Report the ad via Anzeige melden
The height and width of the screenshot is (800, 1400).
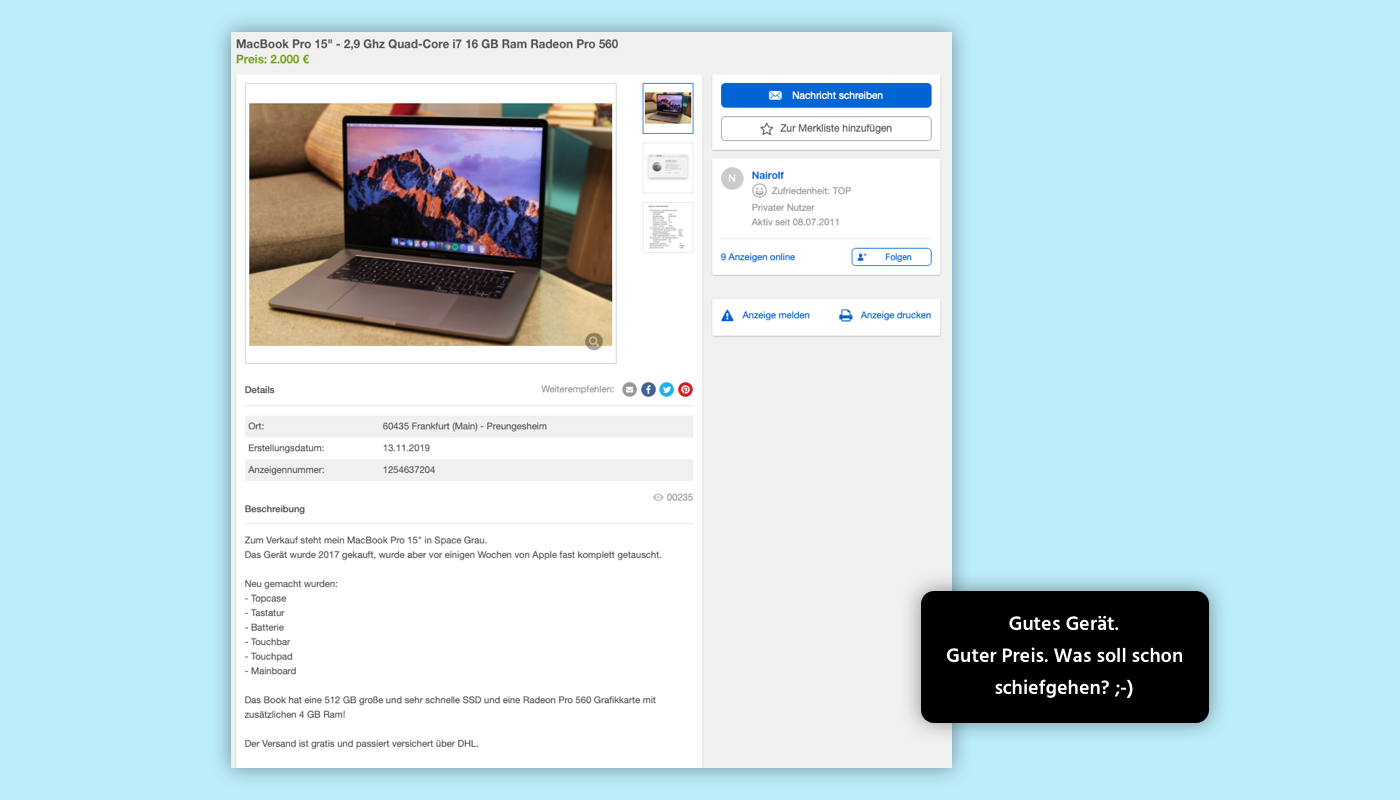[766, 315]
